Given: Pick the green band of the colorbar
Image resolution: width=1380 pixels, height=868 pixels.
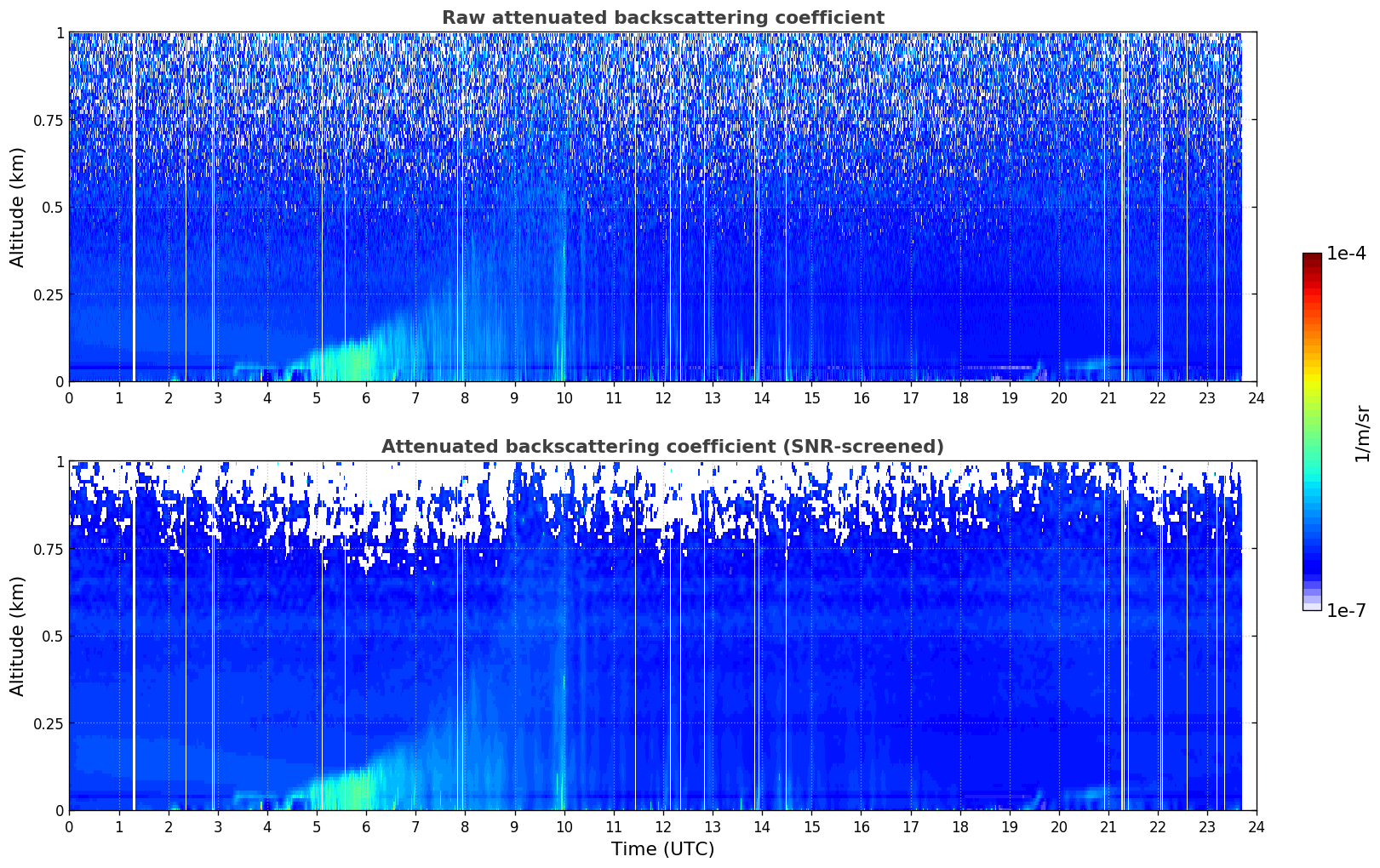Looking at the screenshot, I should click(1312, 425).
